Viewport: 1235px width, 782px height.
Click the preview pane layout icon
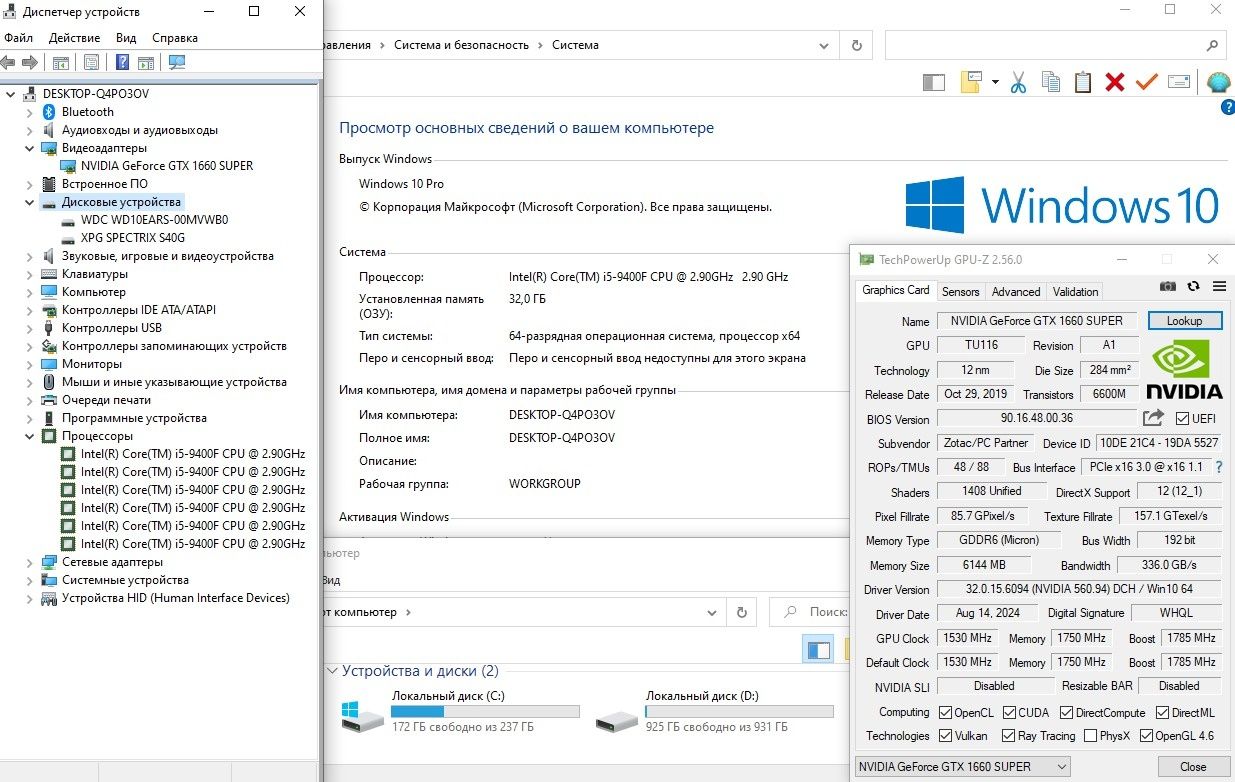tap(933, 83)
